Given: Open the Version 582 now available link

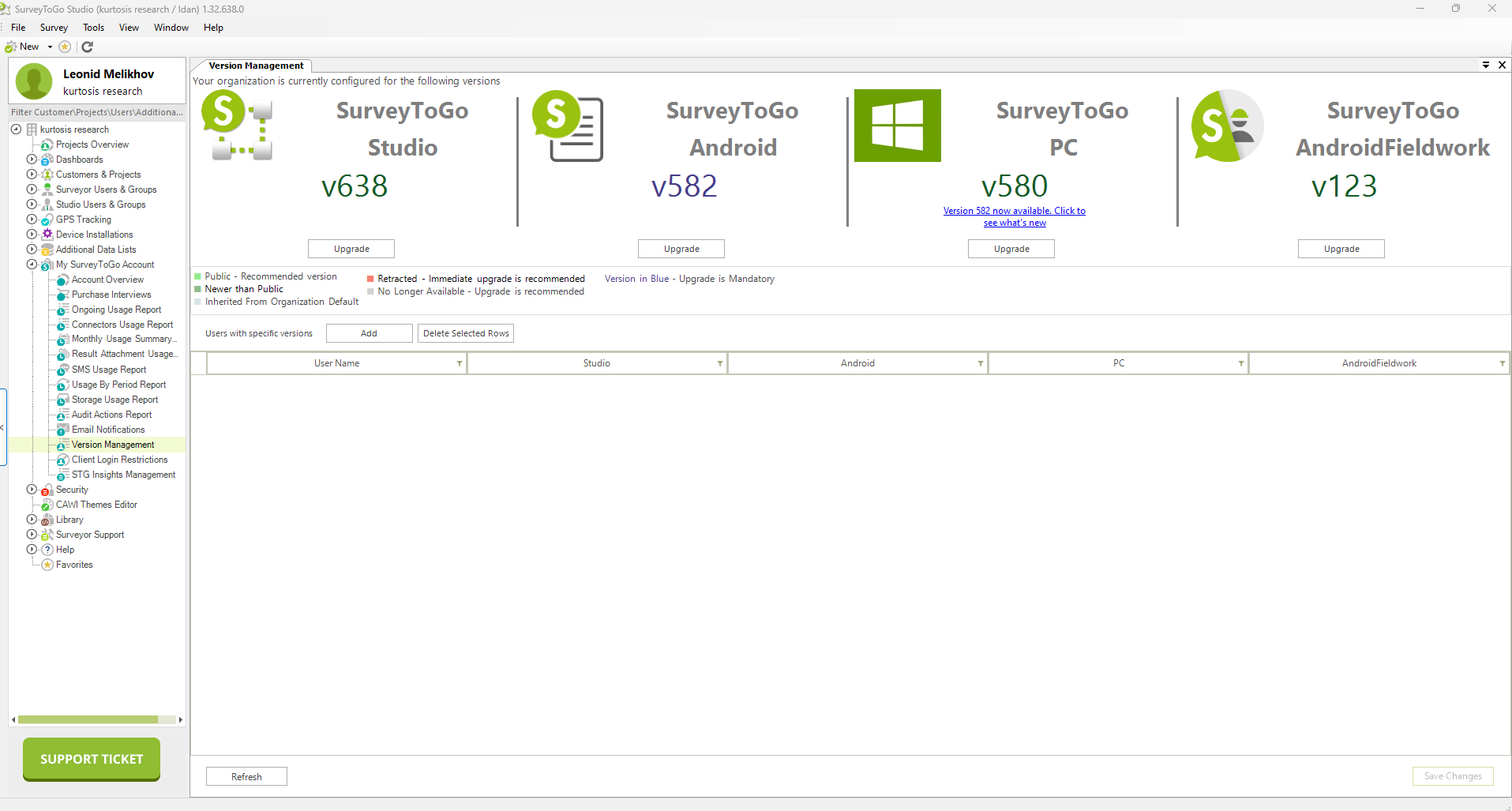Looking at the screenshot, I should pos(1015,216).
